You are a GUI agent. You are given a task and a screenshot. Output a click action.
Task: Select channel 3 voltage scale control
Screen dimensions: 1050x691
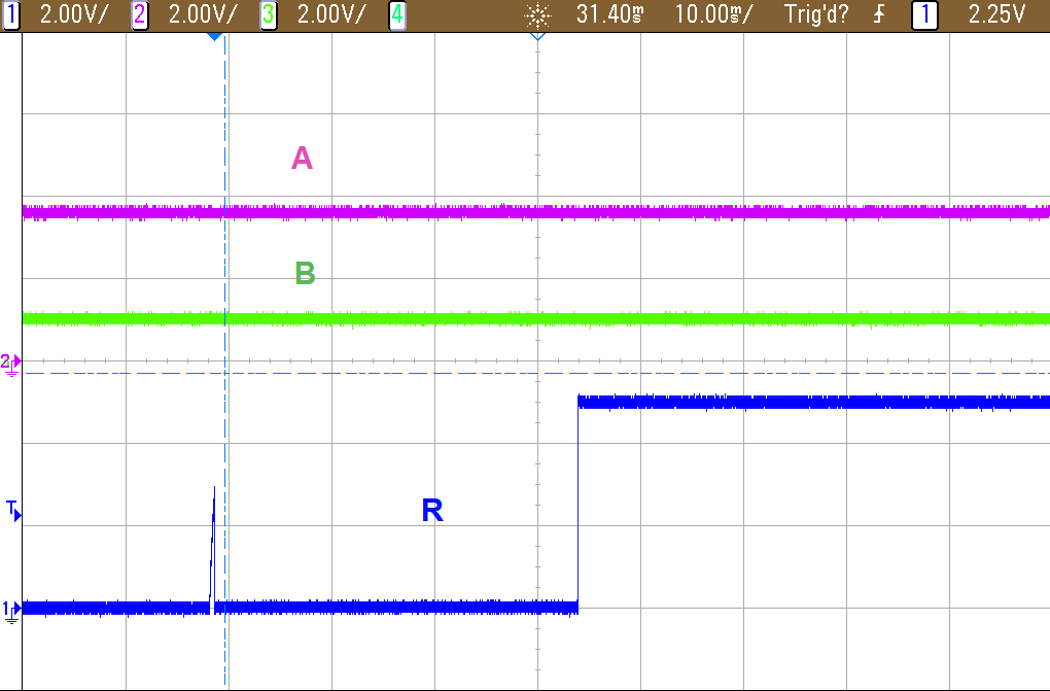coord(265,15)
